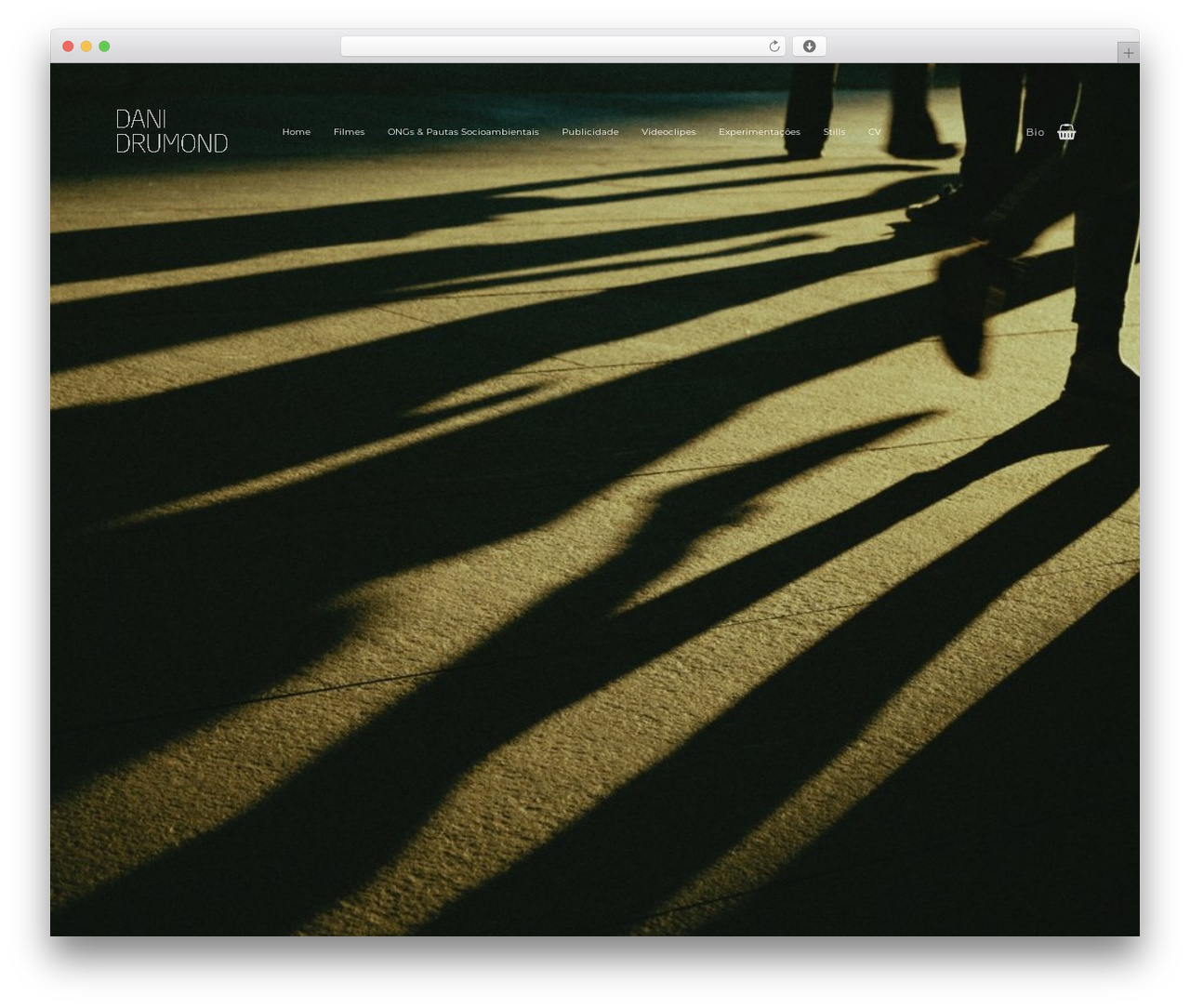Screen dimensions: 1190x1008
Task: Go to the Home menu item
Action: [x=297, y=132]
